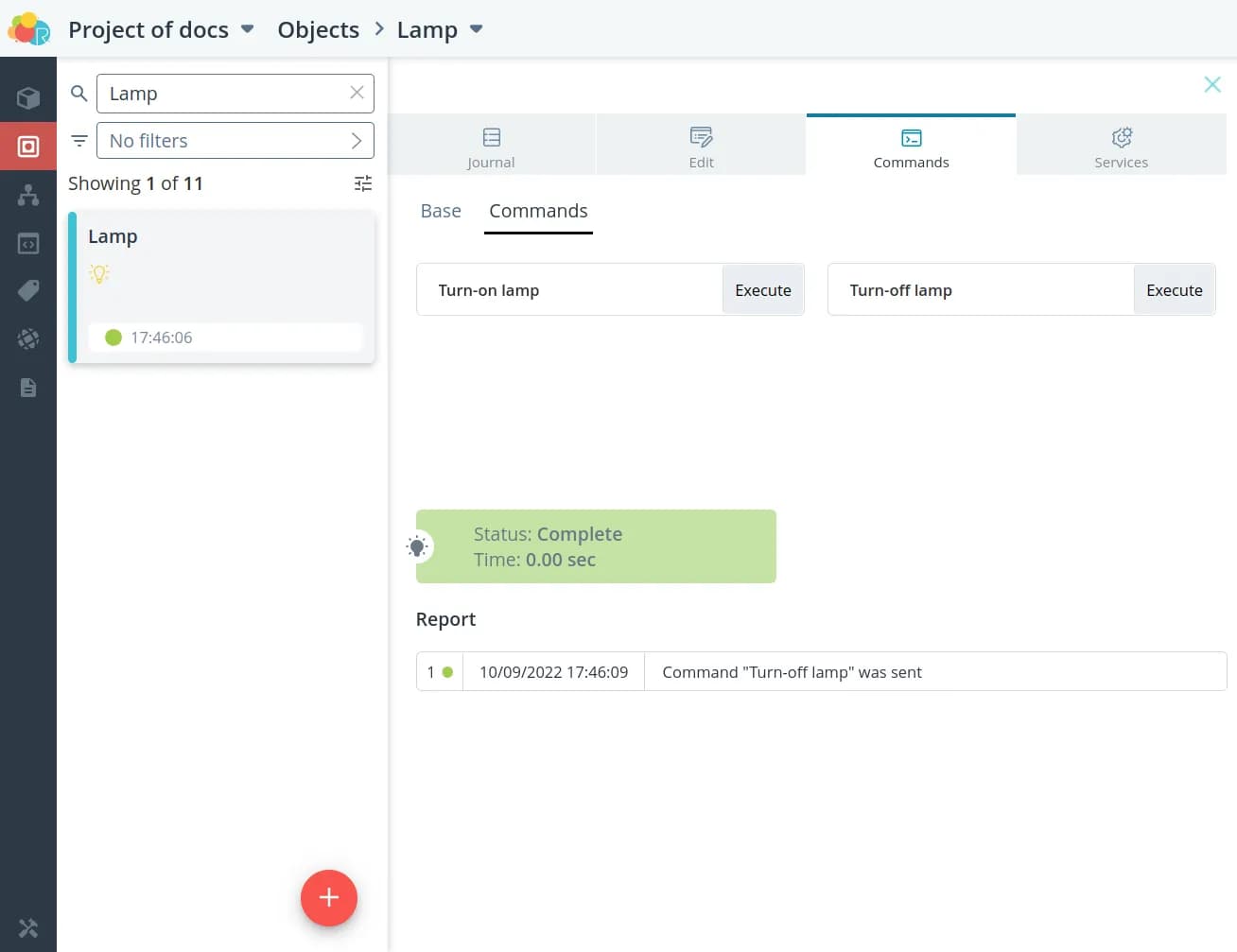Click the document icon in sidebar

coord(28,388)
